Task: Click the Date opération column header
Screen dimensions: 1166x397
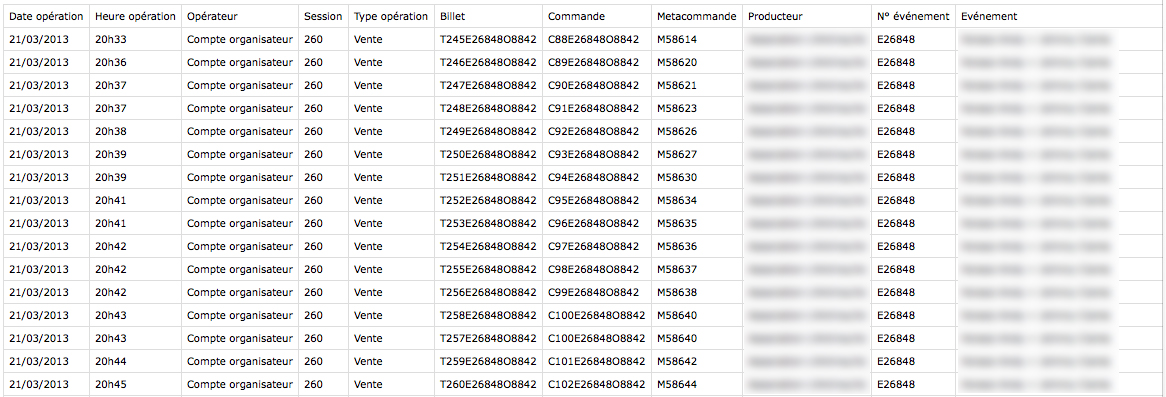Action: [46, 16]
